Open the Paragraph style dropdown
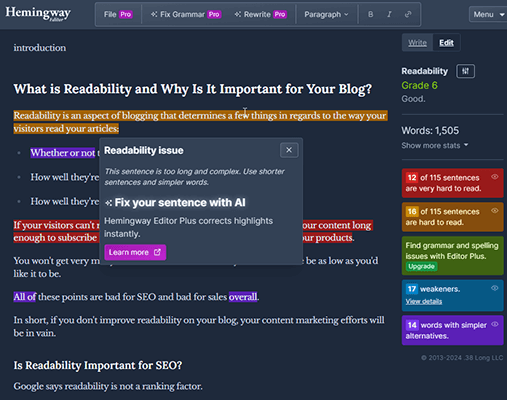 tap(326, 14)
